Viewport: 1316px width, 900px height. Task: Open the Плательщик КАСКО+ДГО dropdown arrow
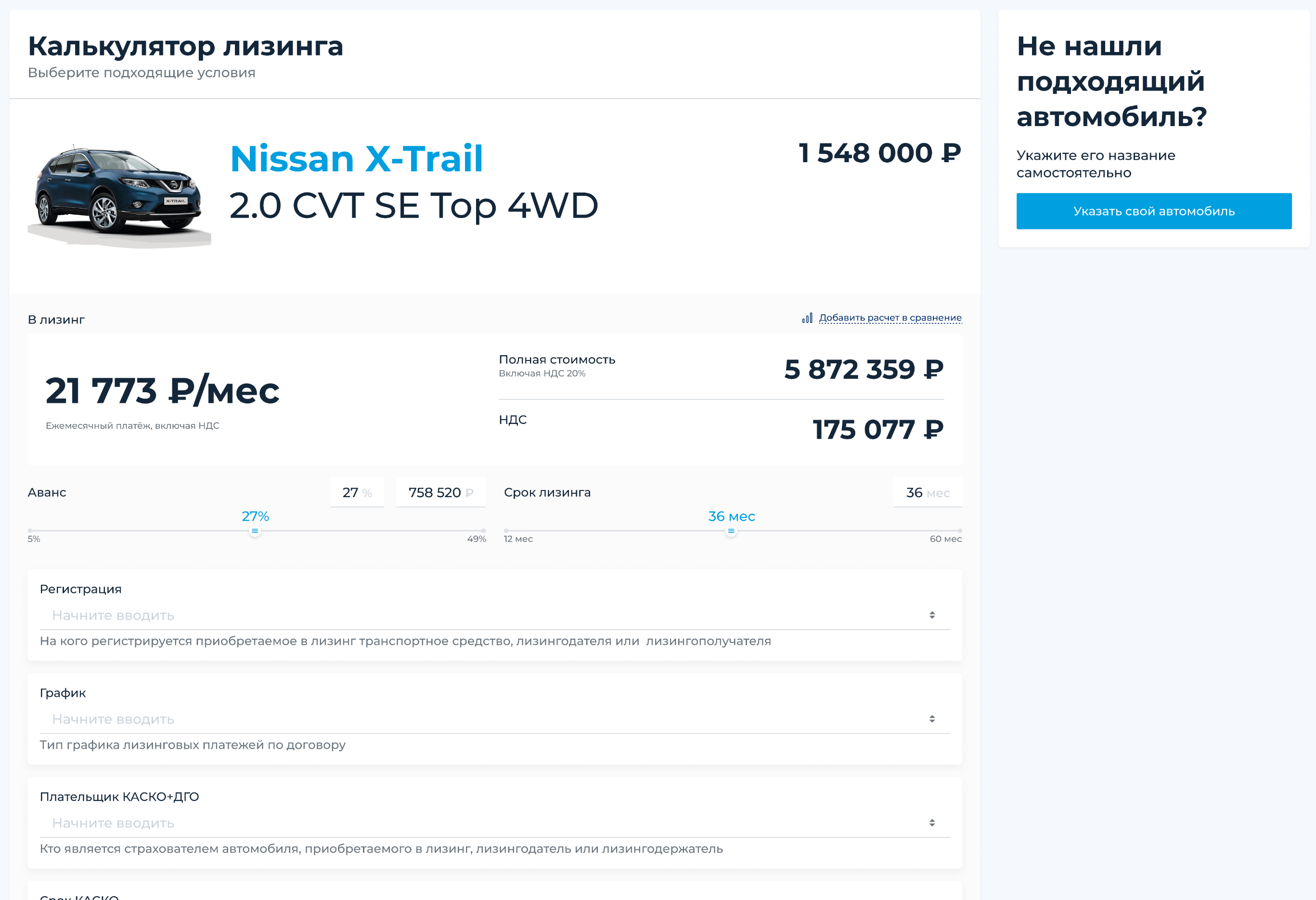(x=932, y=823)
